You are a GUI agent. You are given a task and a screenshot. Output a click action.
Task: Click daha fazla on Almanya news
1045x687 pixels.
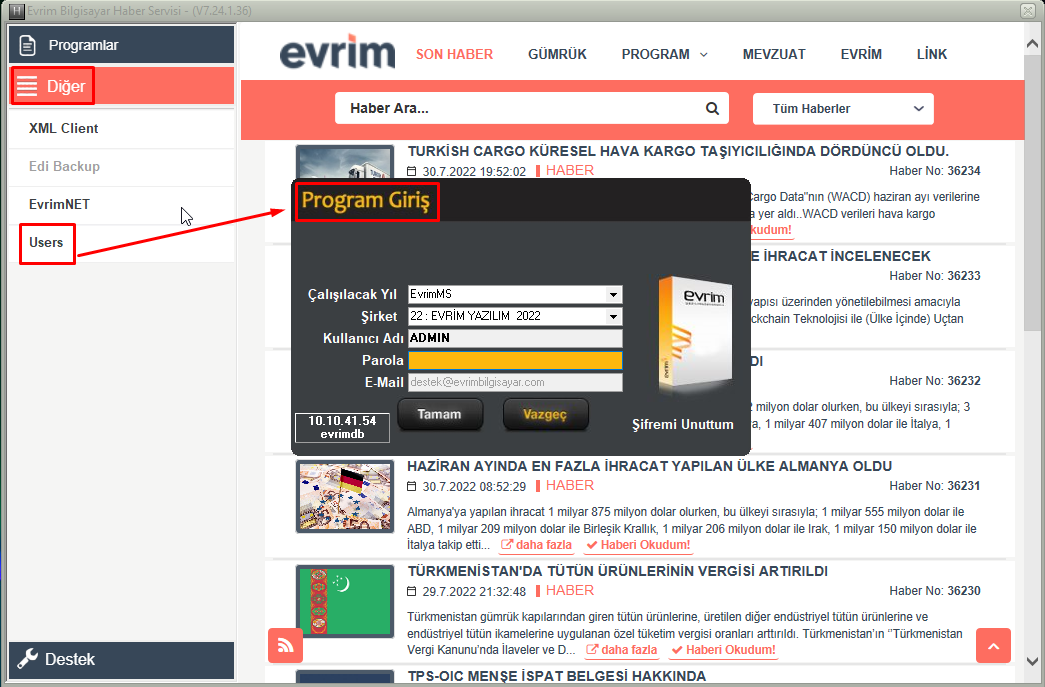[536, 545]
